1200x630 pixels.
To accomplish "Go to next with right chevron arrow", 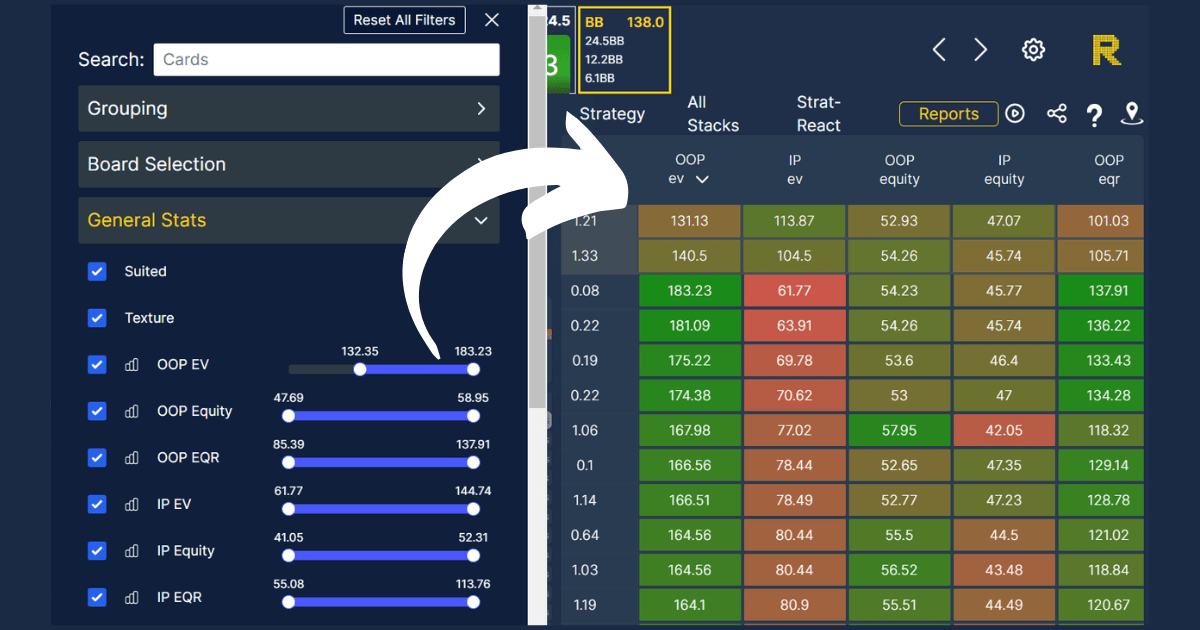I will pyautogui.click(x=981, y=50).
